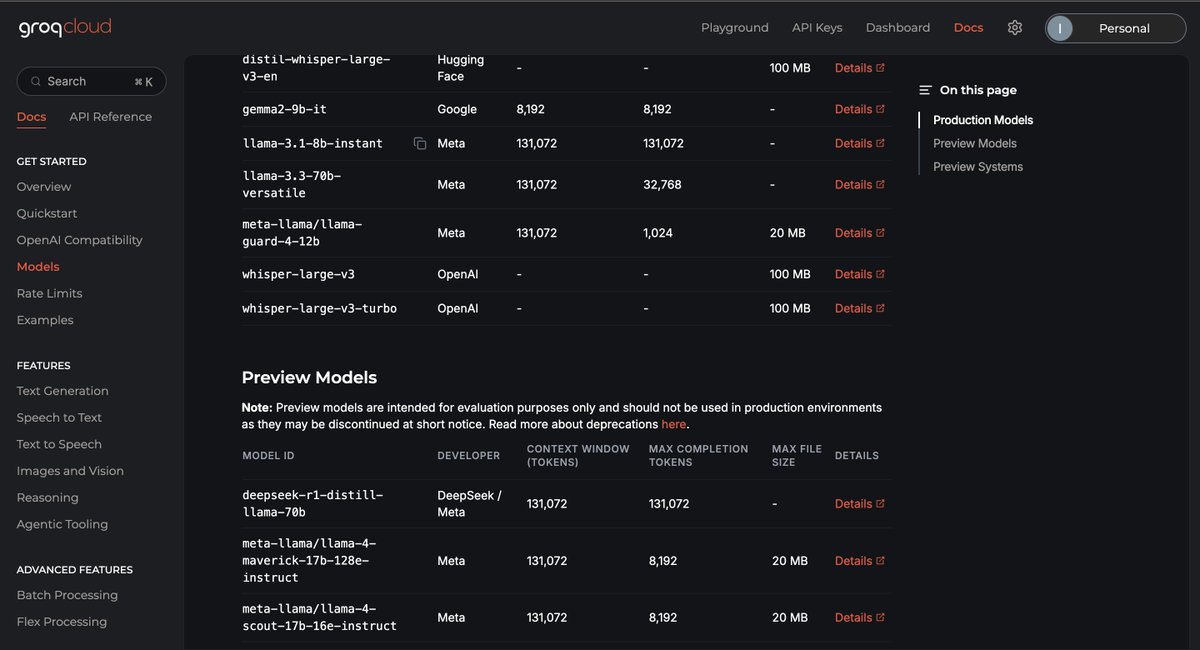The height and width of the screenshot is (650, 1200).
Task: Click the Preview Models heading
Action: pyautogui.click(x=310, y=378)
